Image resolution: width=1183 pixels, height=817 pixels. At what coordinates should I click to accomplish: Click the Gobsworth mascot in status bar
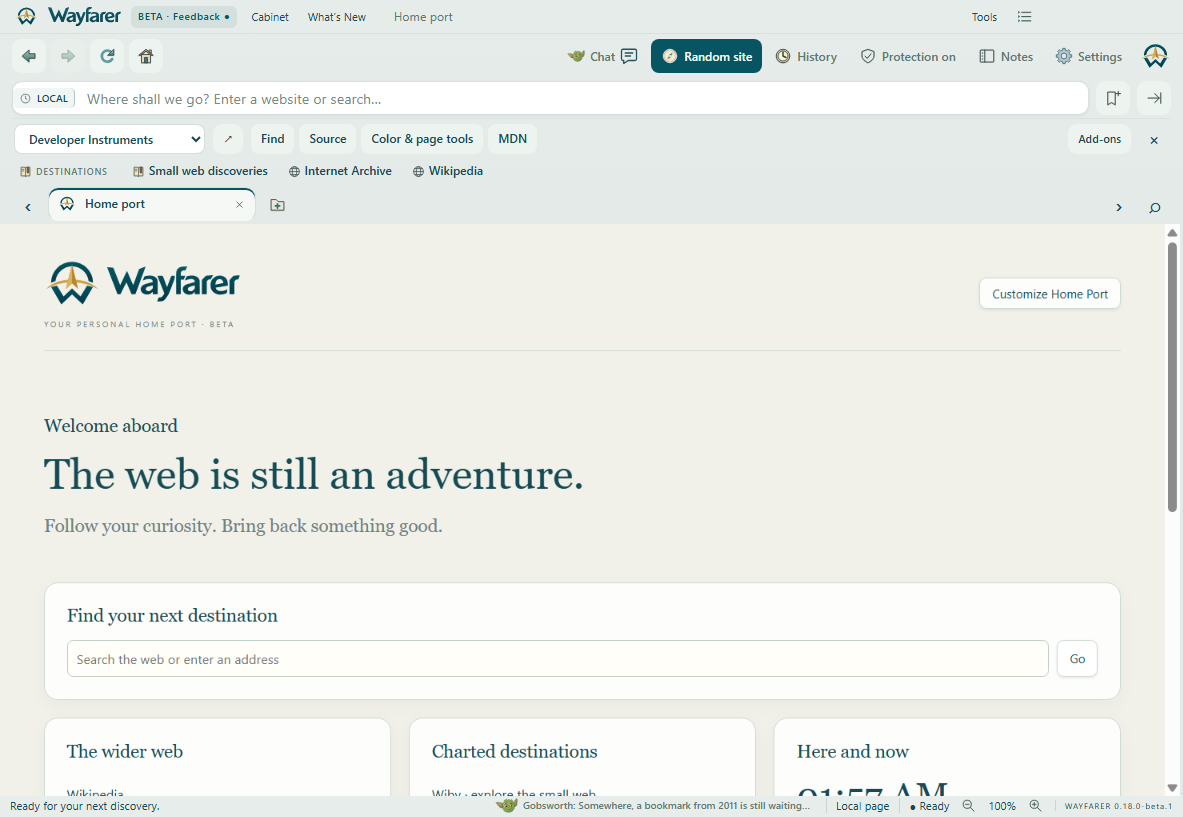pos(507,806)
